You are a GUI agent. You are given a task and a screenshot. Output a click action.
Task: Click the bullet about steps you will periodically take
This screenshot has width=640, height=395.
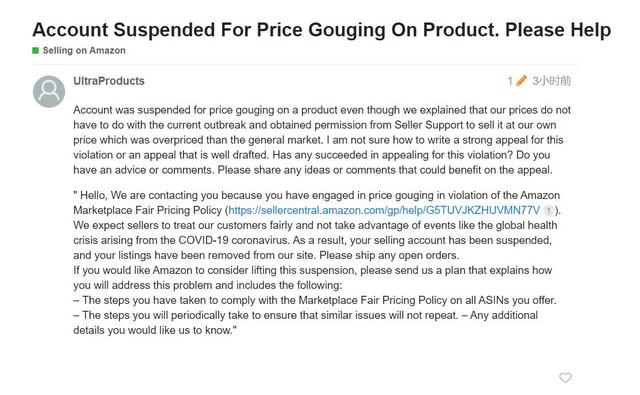click(x=265, y=315)
